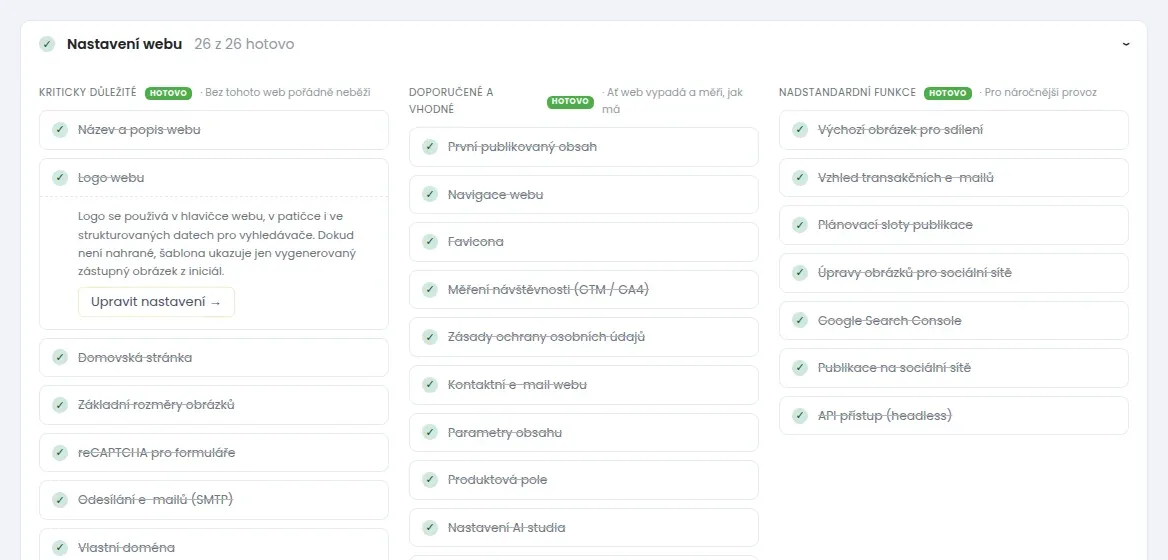Open Měření návštěvnosti (GTM / GA4) item
The height and width of the screenshot is (560, 1168).
click(584, 290)
